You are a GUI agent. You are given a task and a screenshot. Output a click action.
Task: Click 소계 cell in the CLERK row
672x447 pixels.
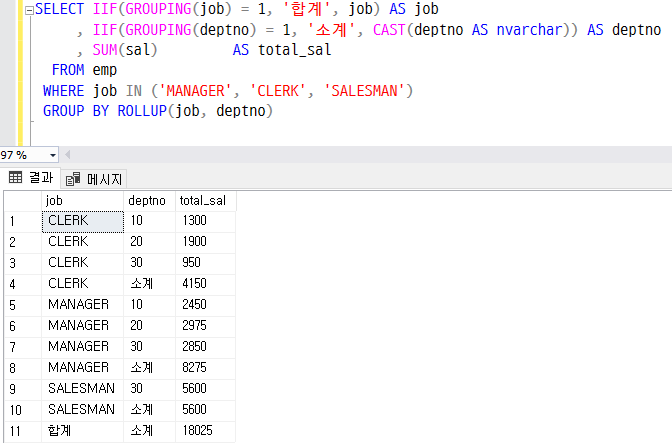click(150, 284)
